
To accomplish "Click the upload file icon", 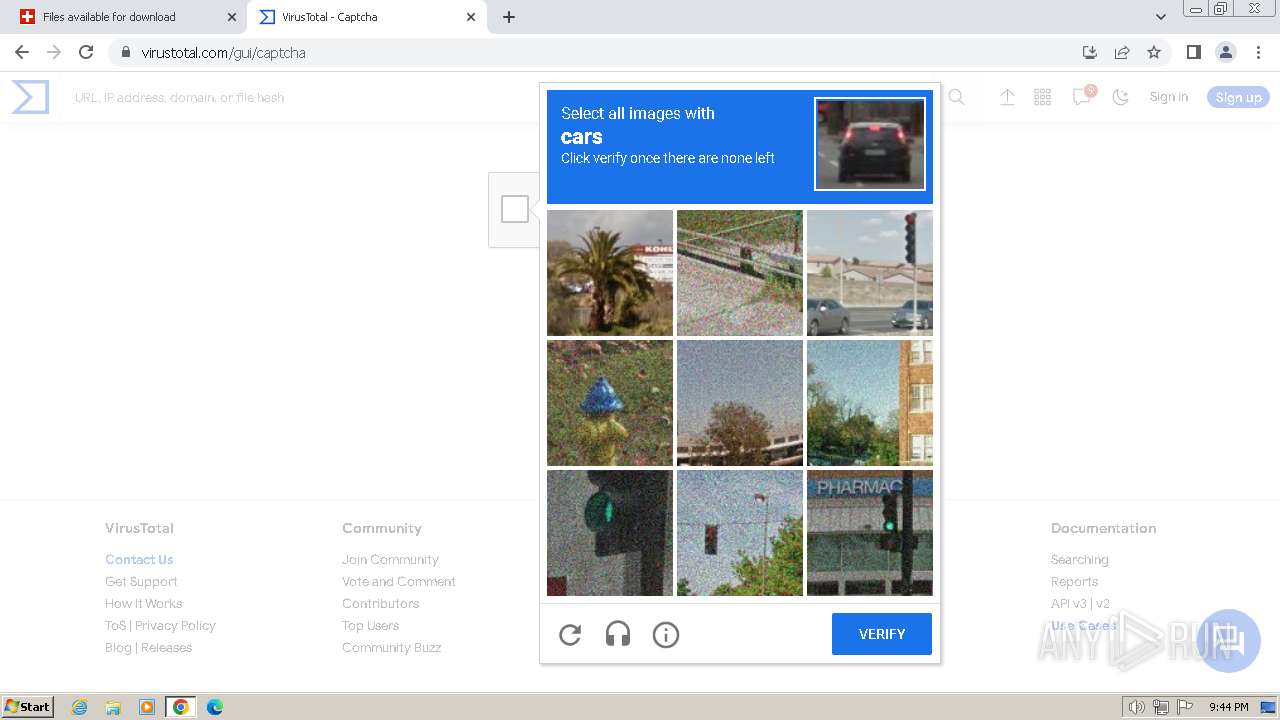I will (1007, 97).
